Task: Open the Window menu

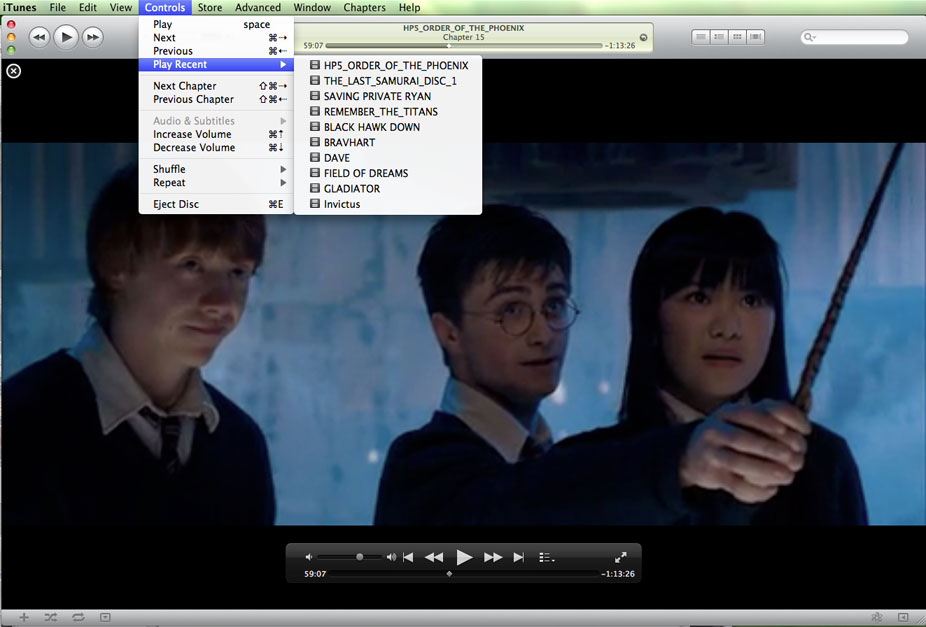Action: 312,8
